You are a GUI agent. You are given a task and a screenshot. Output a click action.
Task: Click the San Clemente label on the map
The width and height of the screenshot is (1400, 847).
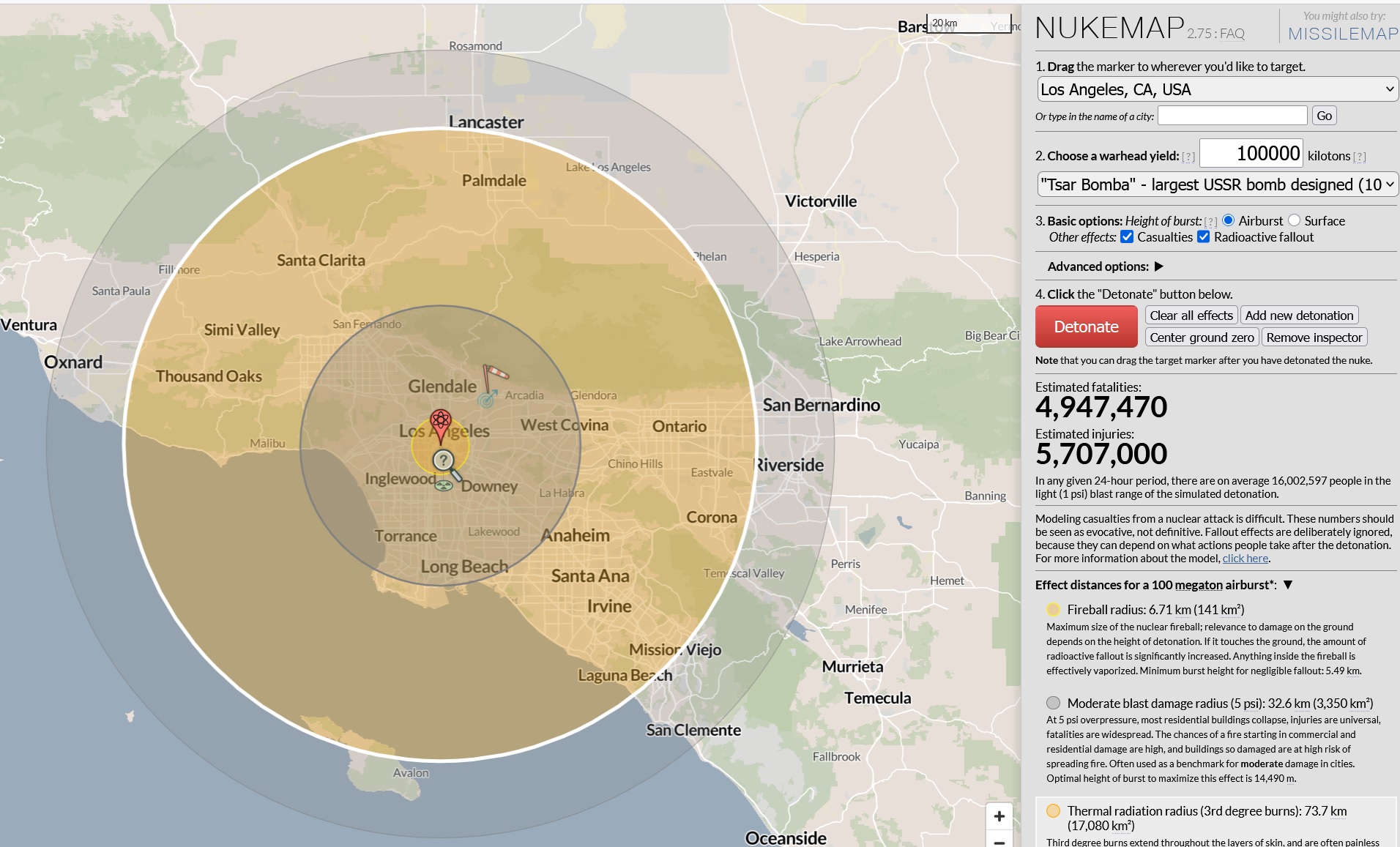pyautogui.click(x=693, y=730)
